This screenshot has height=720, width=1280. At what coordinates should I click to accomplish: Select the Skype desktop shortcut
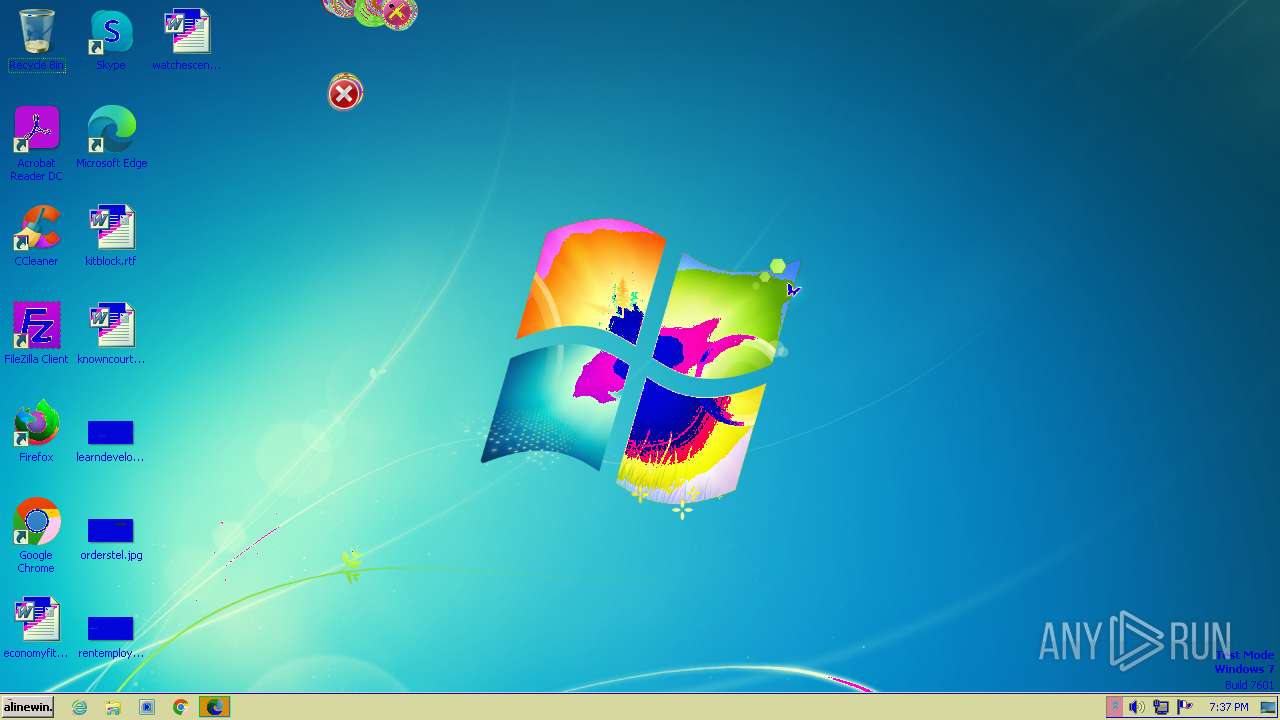(111, 40)
